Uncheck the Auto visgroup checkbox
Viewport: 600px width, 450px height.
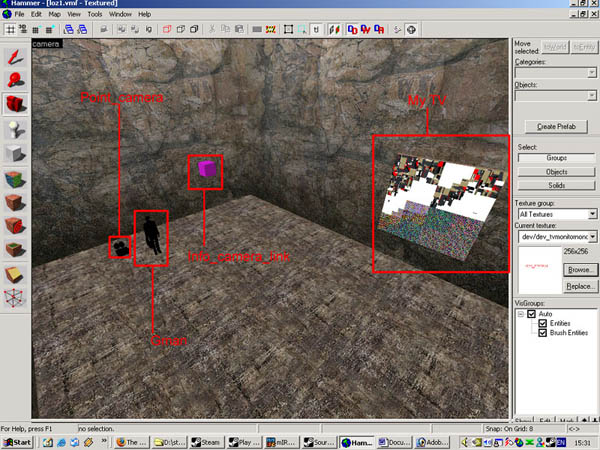(x=532, y=313)
